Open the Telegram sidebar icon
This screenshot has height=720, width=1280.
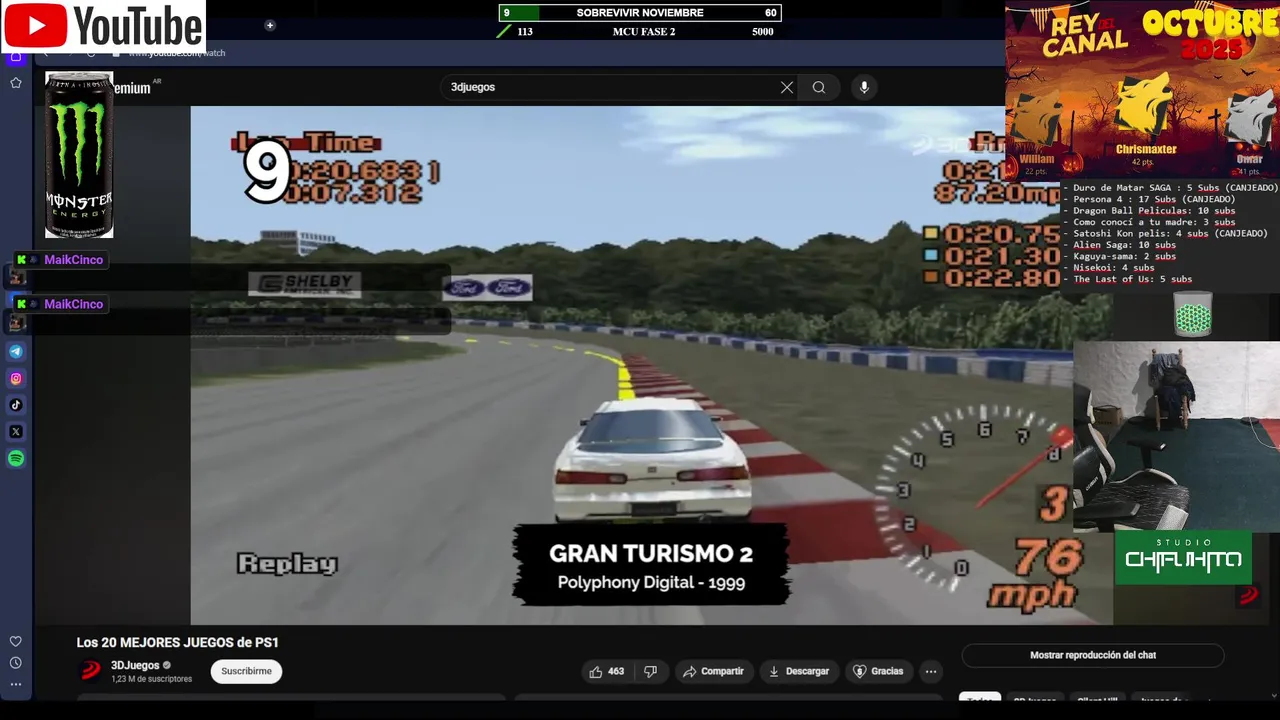[x=16, y=352]
